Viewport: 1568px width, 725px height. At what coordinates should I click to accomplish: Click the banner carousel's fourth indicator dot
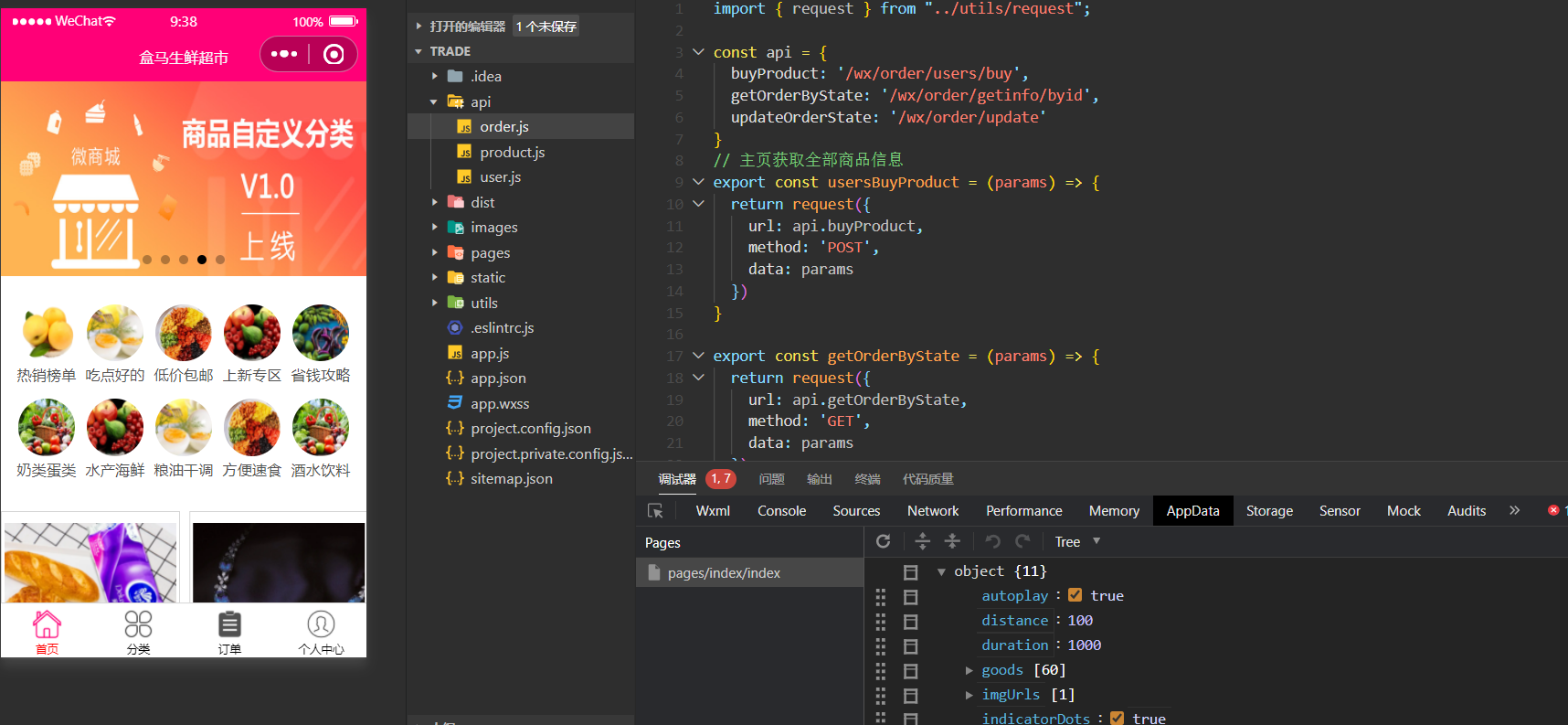pyautogui.click(x=202, y=260)
